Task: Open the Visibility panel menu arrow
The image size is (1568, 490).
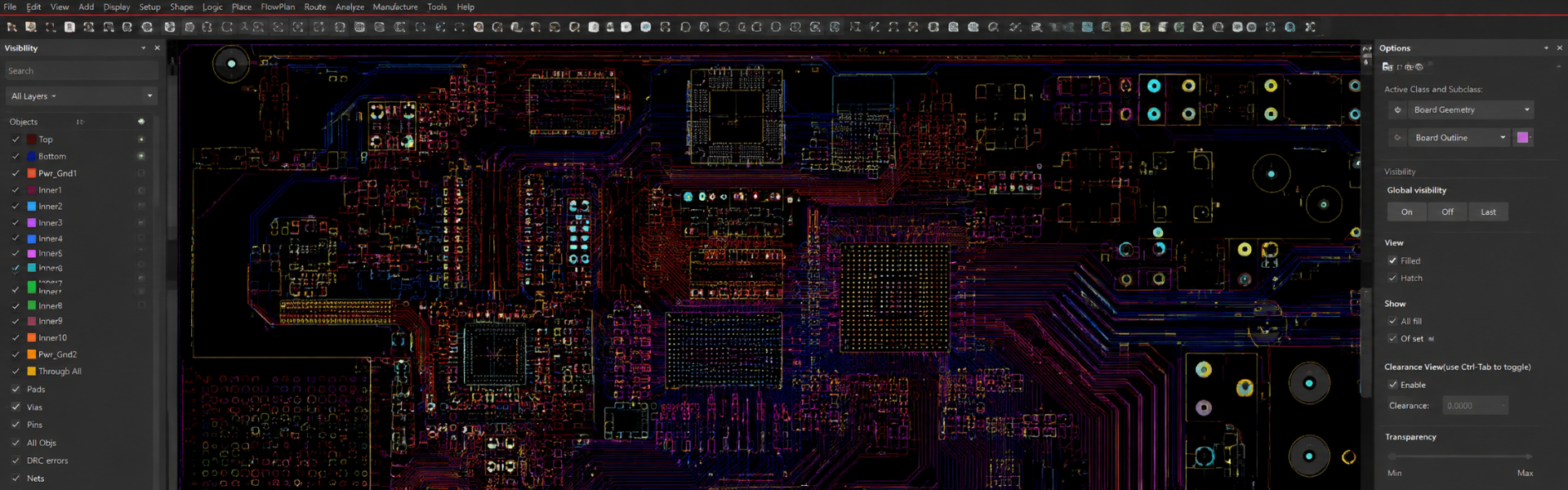Action: [x=144, y=48]
